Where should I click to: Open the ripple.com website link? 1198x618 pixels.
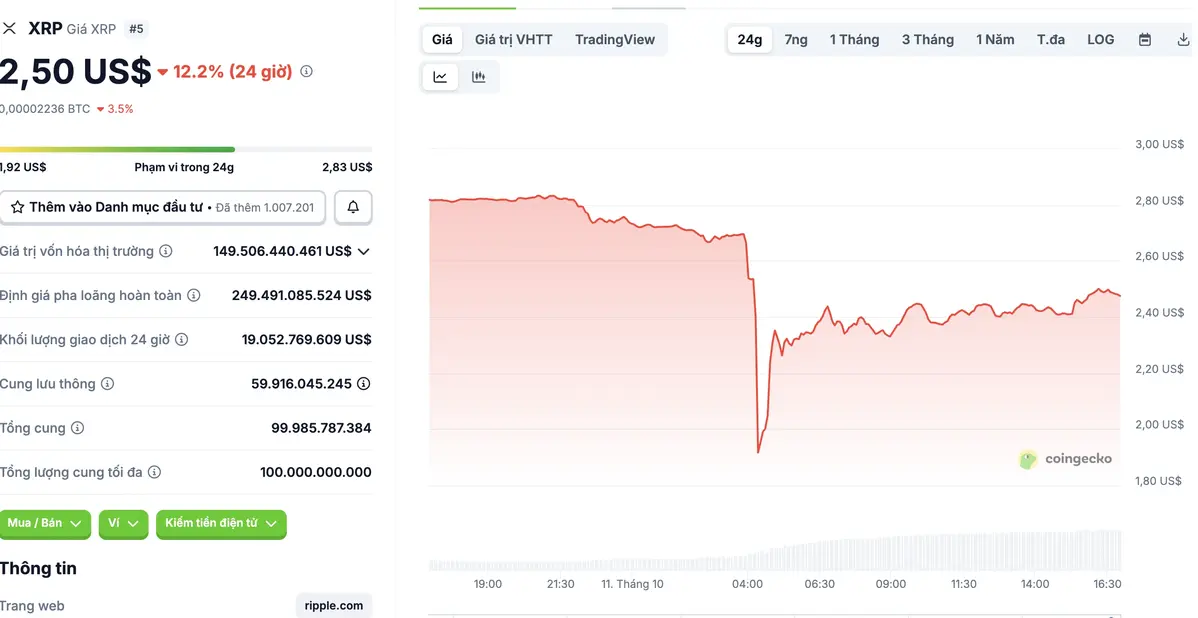point(334,606)
